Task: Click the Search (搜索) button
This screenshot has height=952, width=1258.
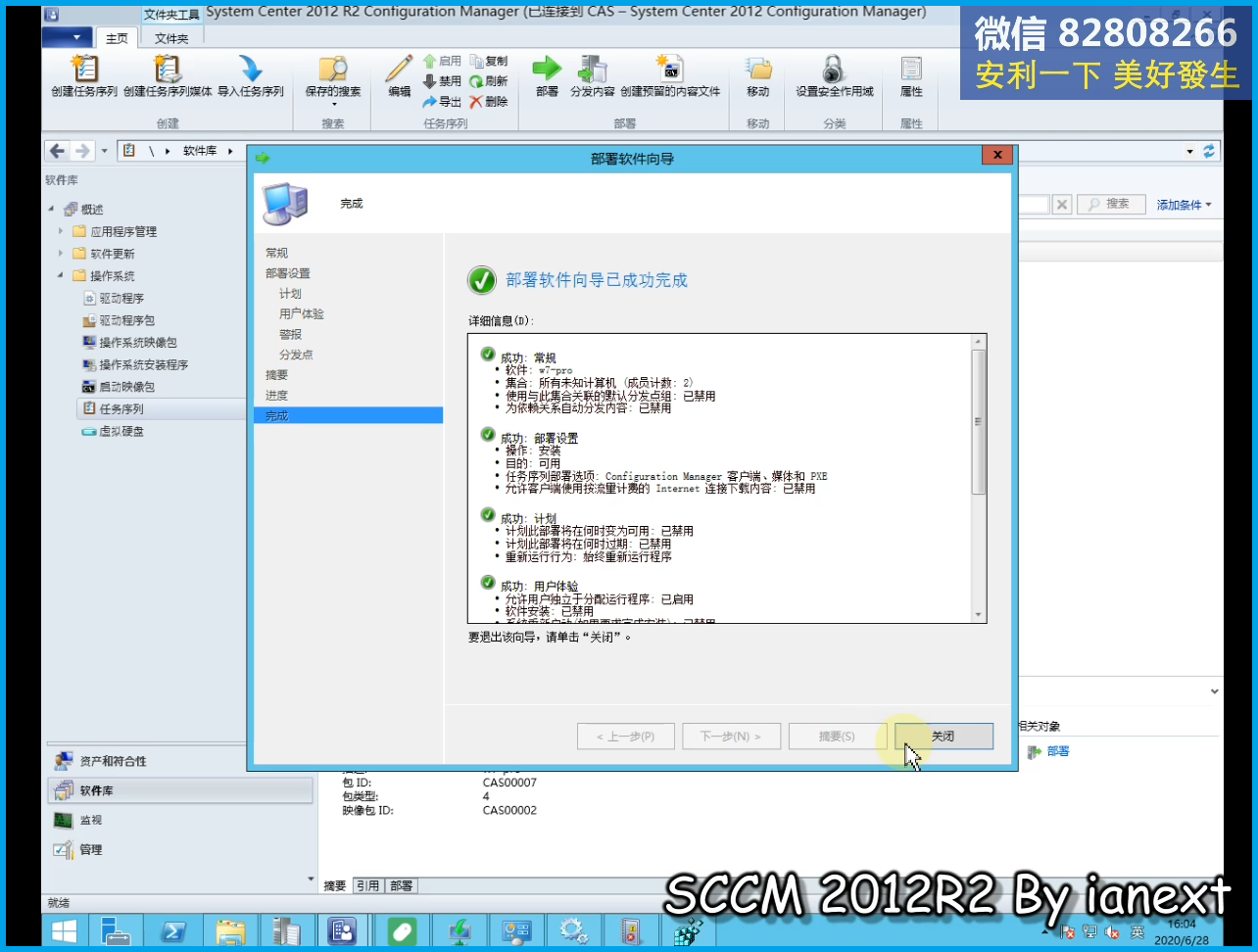Action: tap(1112, 204)
